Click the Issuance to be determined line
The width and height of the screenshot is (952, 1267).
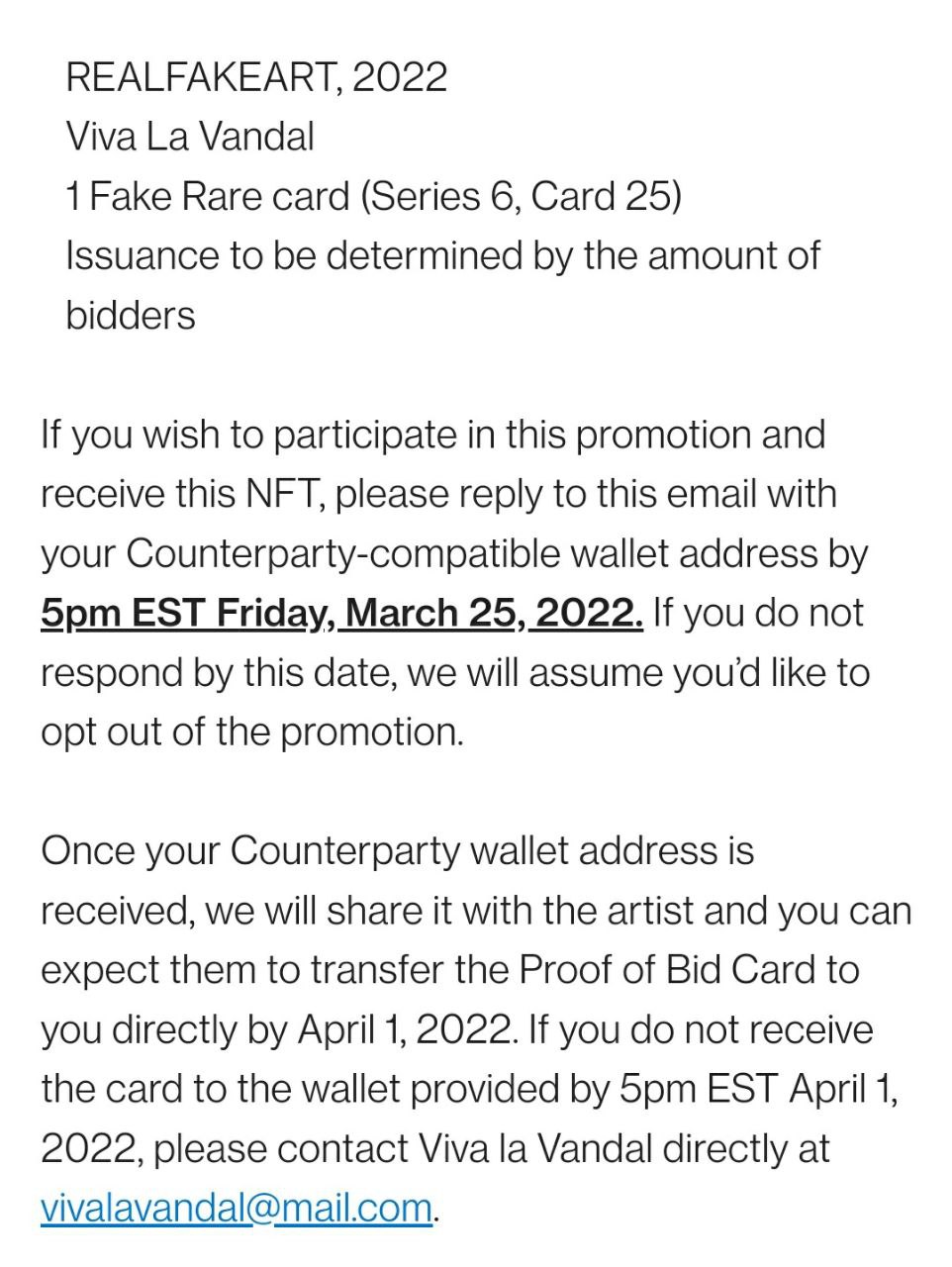pos(442,255)
